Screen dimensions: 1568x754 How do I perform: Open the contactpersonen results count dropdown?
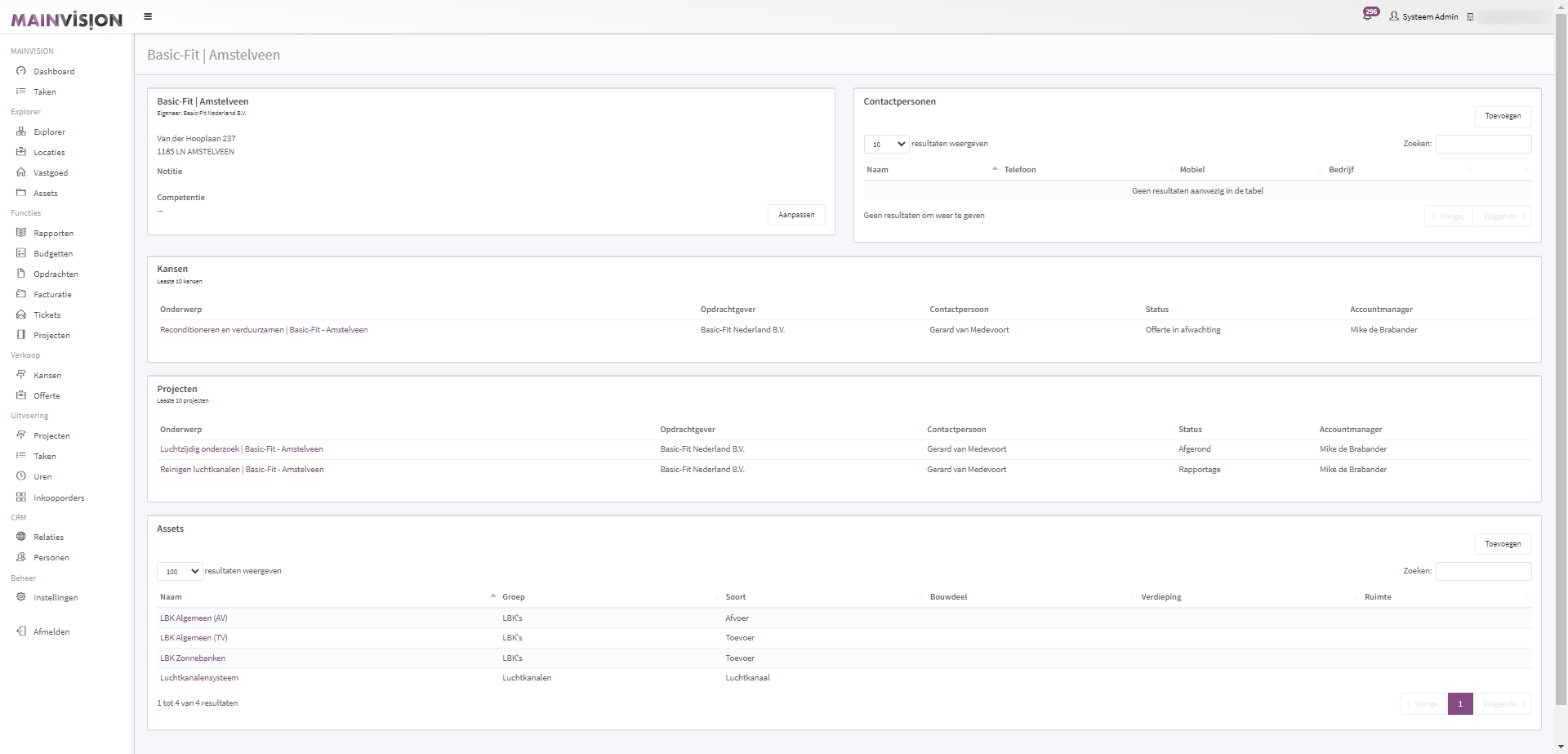coord(886,145)
